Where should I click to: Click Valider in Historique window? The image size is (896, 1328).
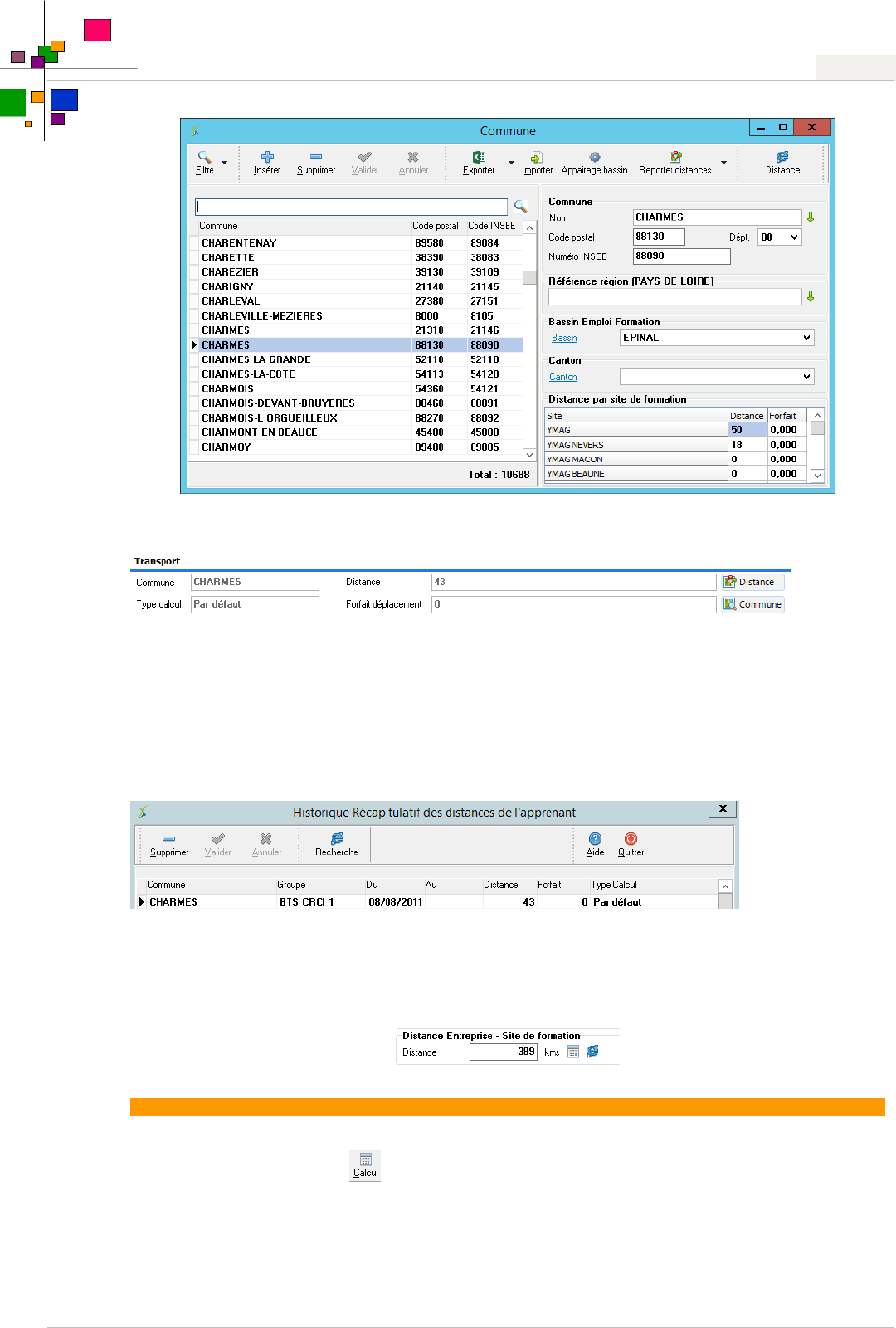(217, 845)
